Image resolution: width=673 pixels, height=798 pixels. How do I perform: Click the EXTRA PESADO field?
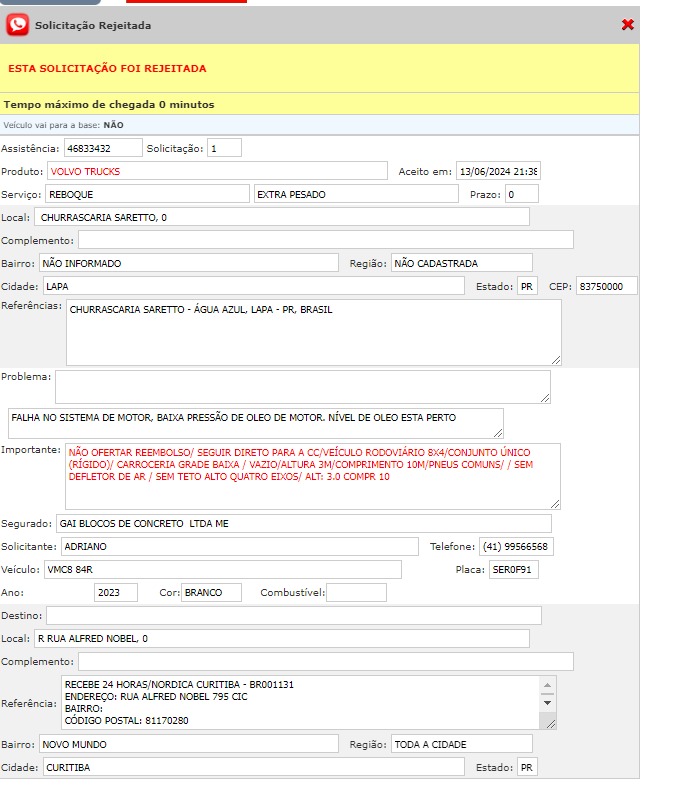pyautogui.click(x=355, y=194)
